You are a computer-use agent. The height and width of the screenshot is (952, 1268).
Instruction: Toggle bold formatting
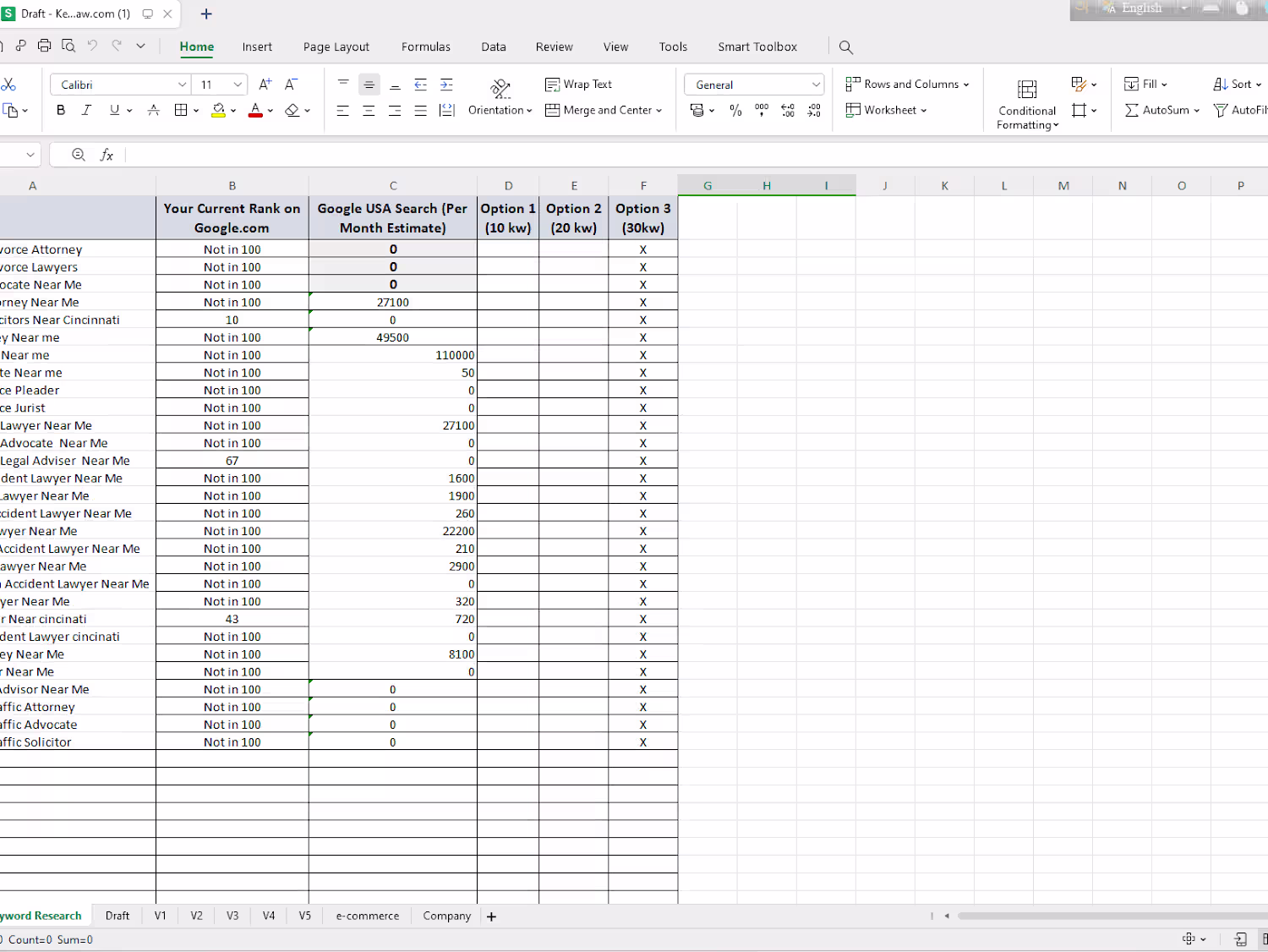(x=61, y=110)
